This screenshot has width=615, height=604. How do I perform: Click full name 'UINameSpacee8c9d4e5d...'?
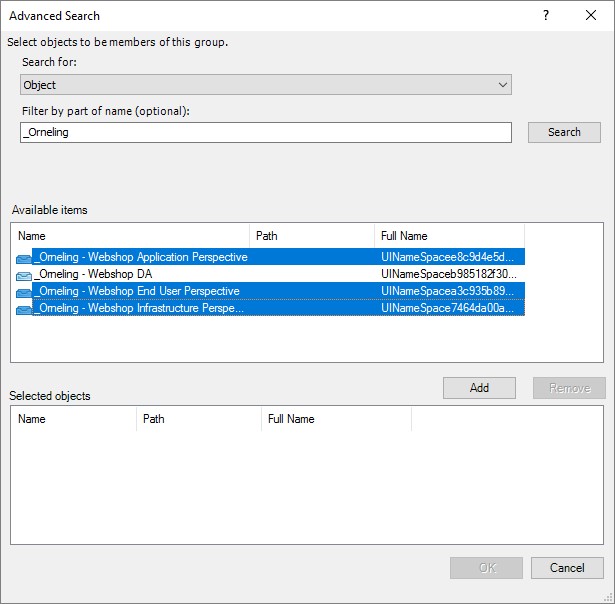coord(447,257)
